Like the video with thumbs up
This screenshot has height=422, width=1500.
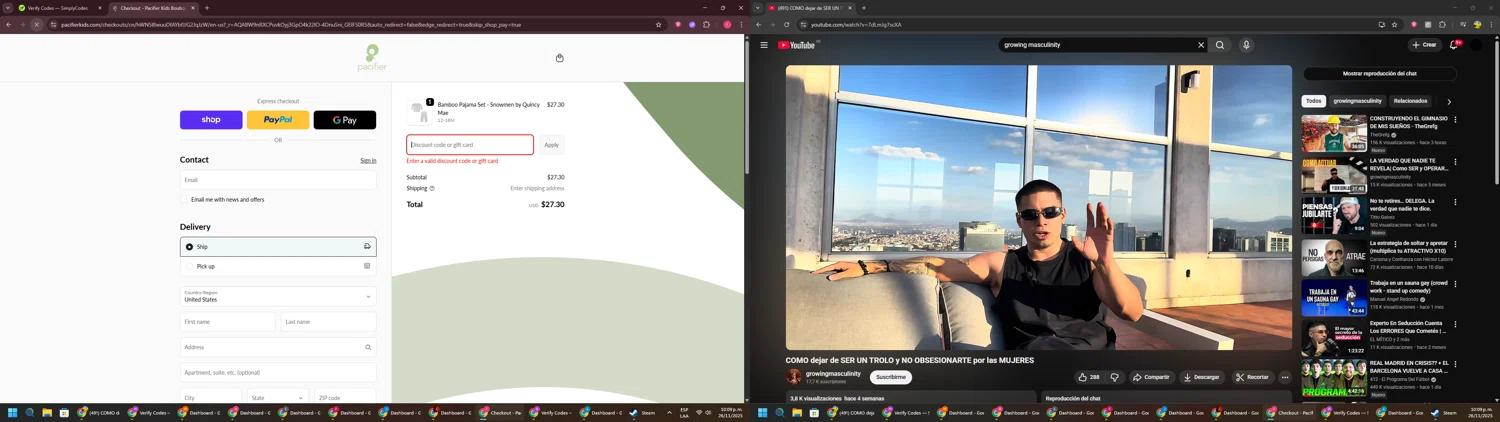tap(1088, 377)
